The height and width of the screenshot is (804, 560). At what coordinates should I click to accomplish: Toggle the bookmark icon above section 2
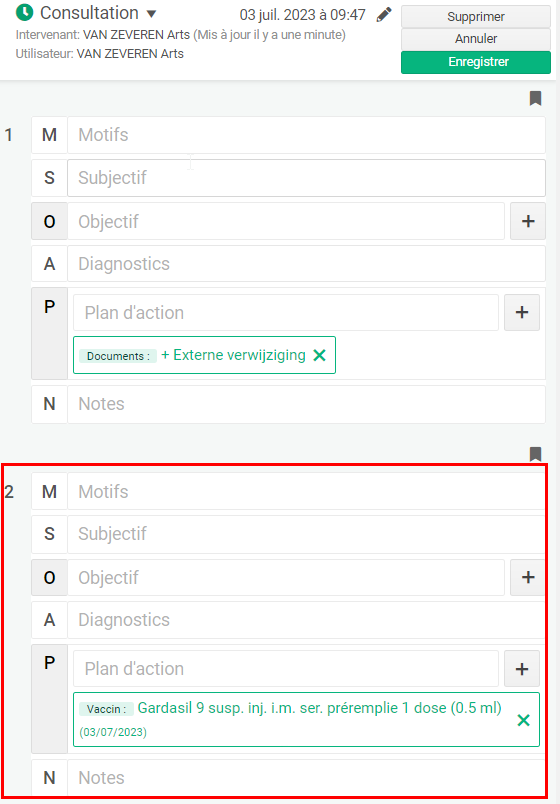(x=535, y=453)
